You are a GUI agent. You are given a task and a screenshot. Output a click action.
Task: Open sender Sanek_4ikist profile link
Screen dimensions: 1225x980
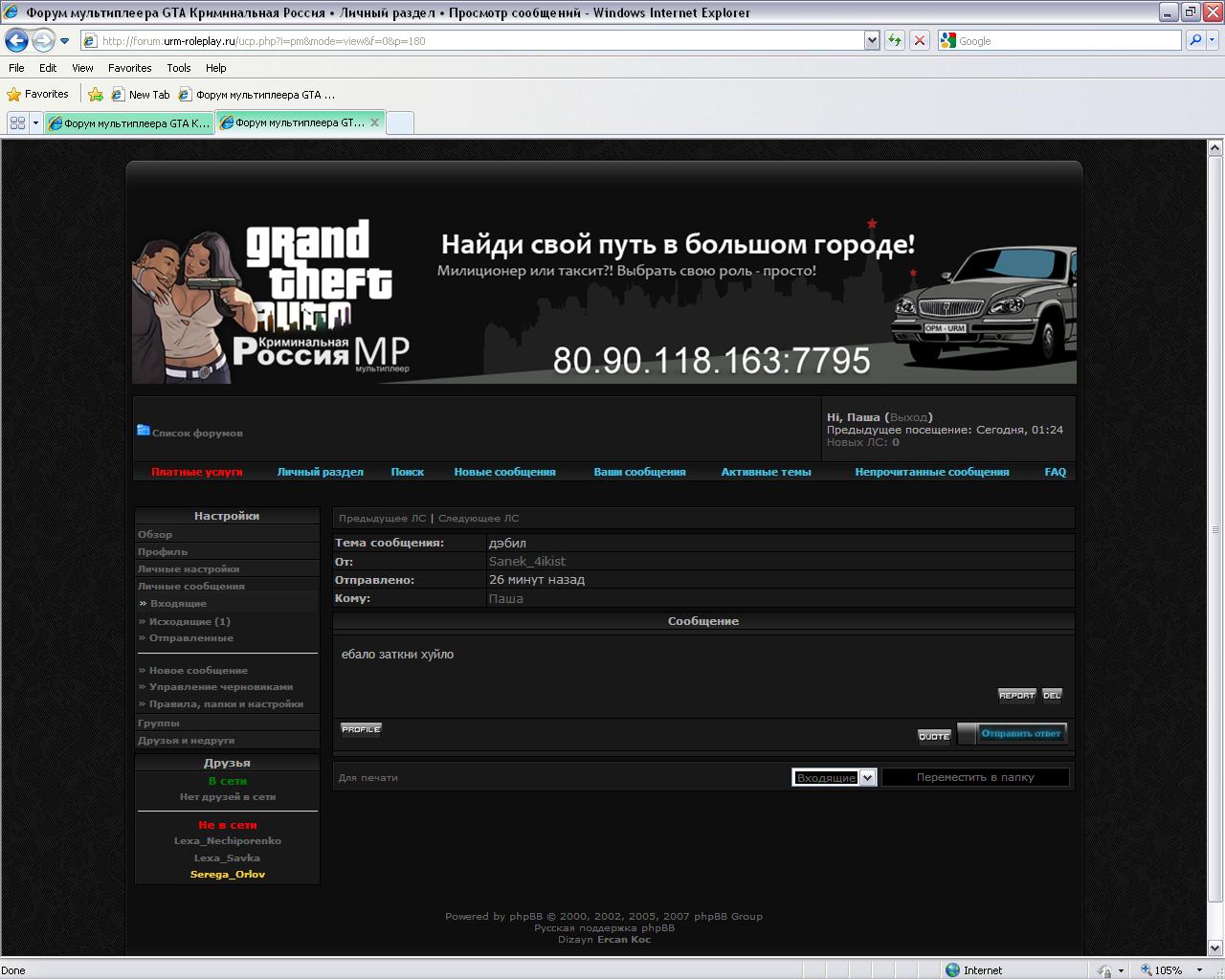(x=527, y=562)
